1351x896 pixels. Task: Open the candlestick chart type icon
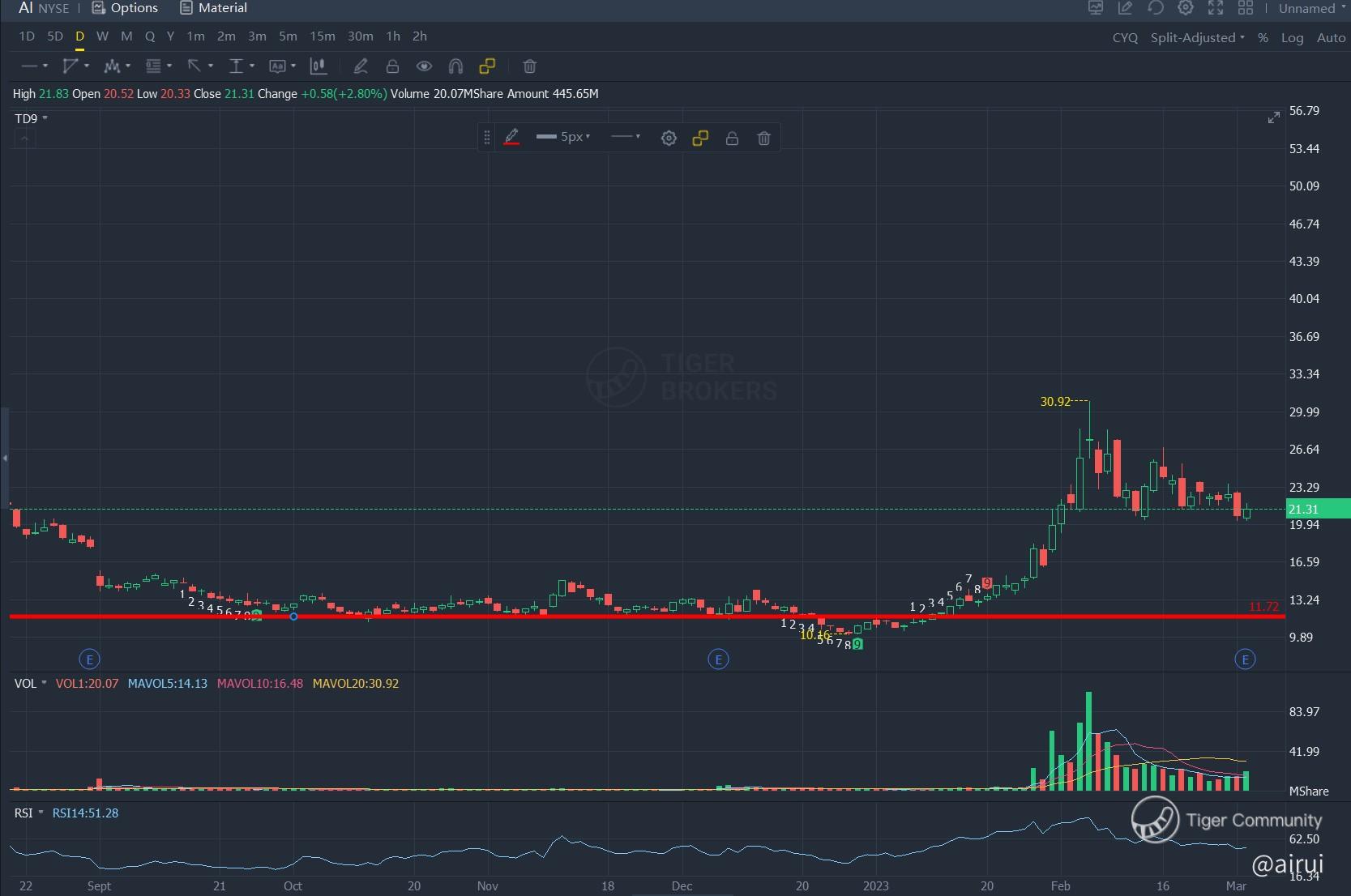(x=319, y=66)
